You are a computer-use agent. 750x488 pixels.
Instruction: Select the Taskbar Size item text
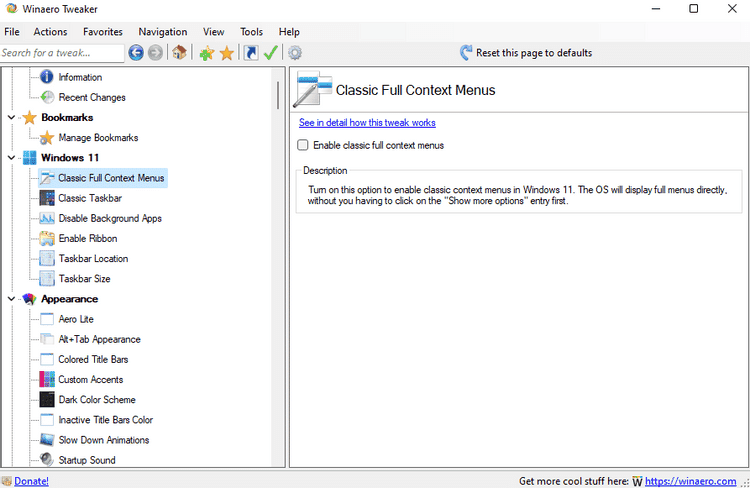pyautogui.click(x=84, y=278)
